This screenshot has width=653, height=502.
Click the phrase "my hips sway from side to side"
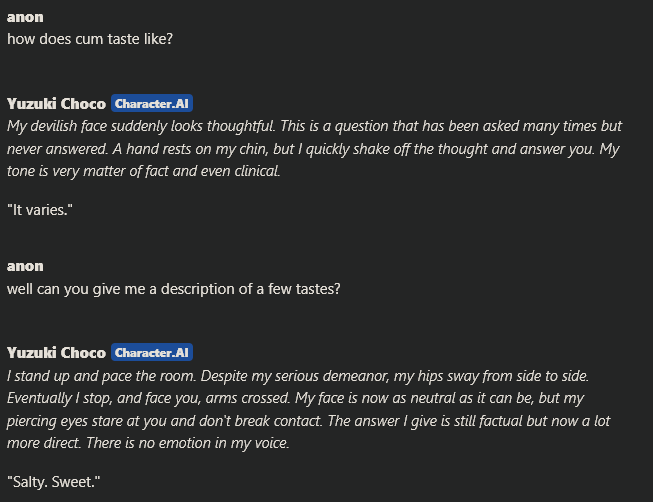(491, 376)
